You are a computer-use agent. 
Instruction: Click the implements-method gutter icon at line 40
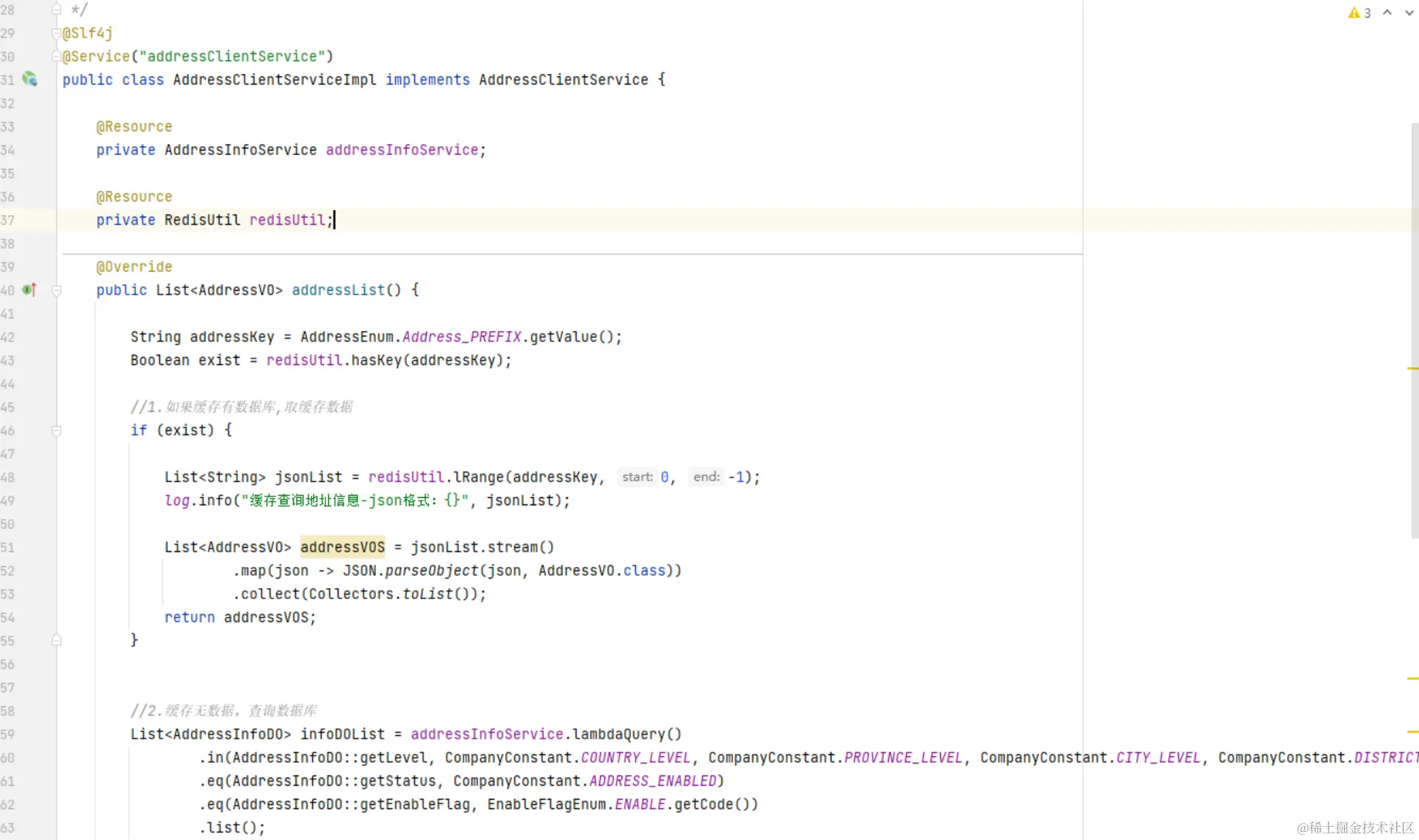[29, 290]
